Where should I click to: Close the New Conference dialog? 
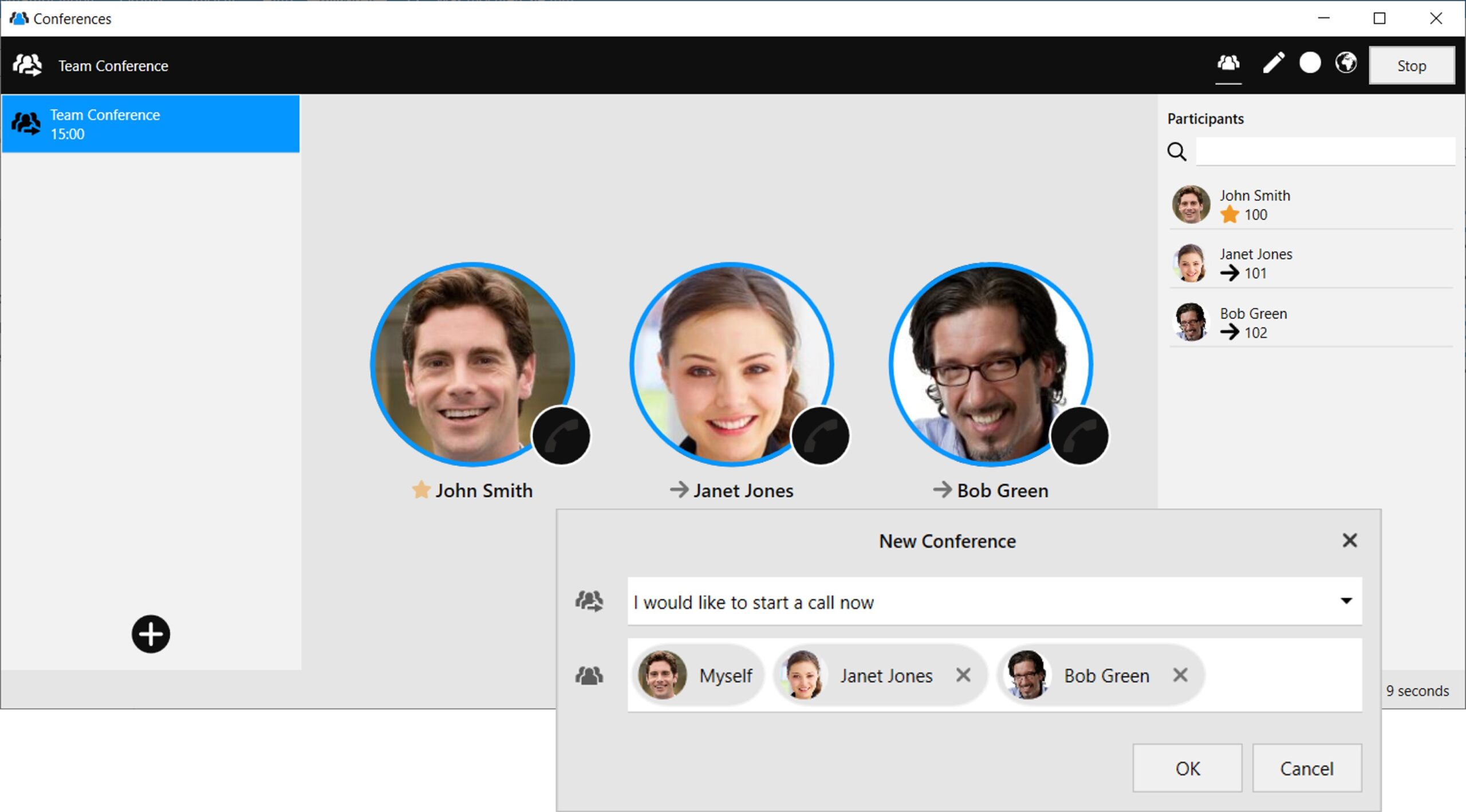(1350, 540)
